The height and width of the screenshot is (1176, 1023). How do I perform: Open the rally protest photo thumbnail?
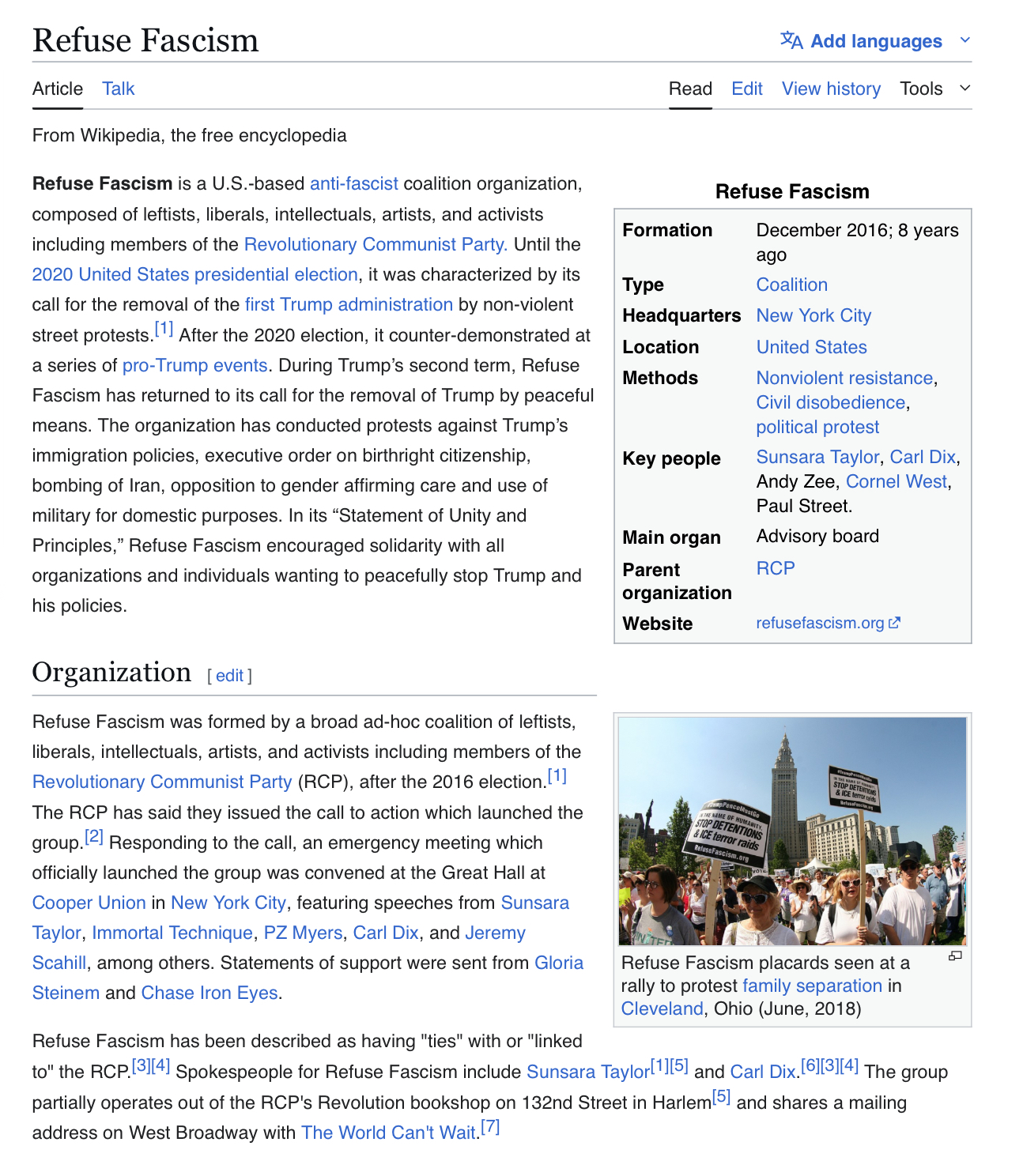coord(792,831)
